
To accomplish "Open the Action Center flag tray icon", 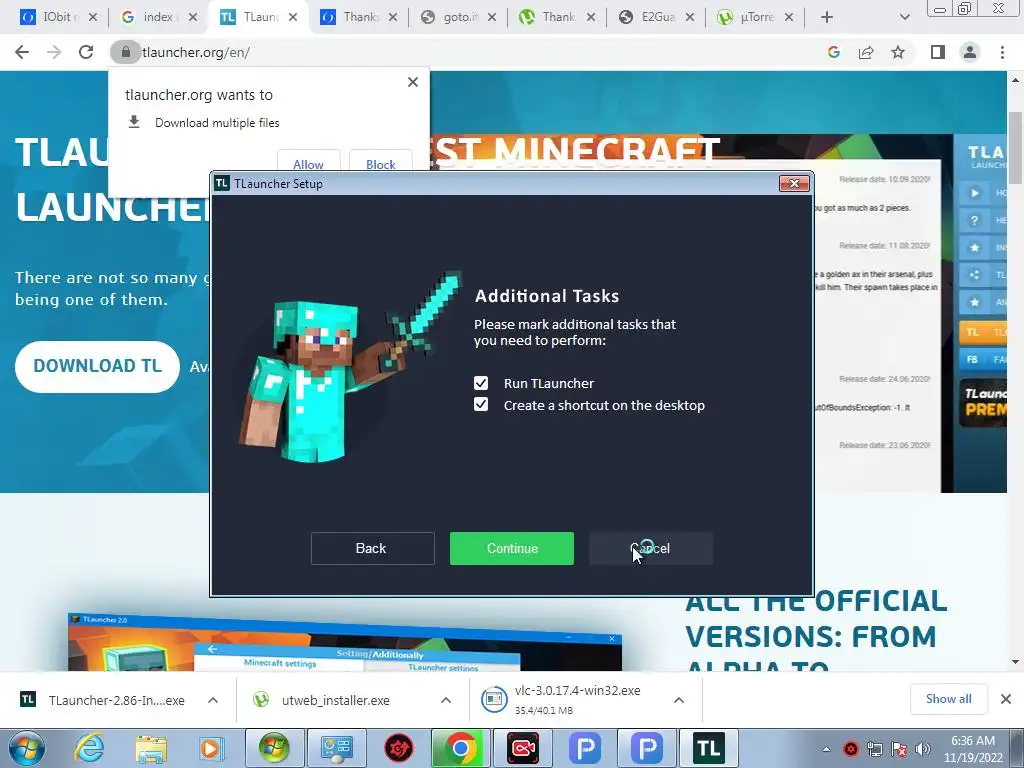I will (x=899, y=749).
